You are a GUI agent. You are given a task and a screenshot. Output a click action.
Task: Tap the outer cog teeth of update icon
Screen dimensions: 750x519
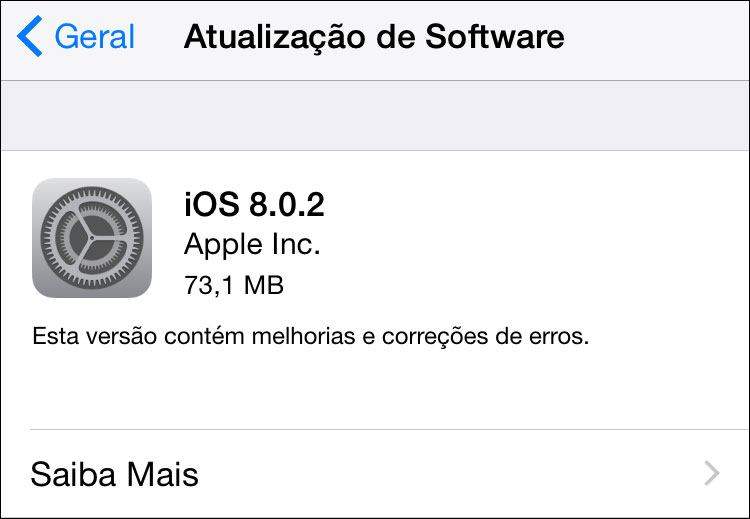point(92,191)
